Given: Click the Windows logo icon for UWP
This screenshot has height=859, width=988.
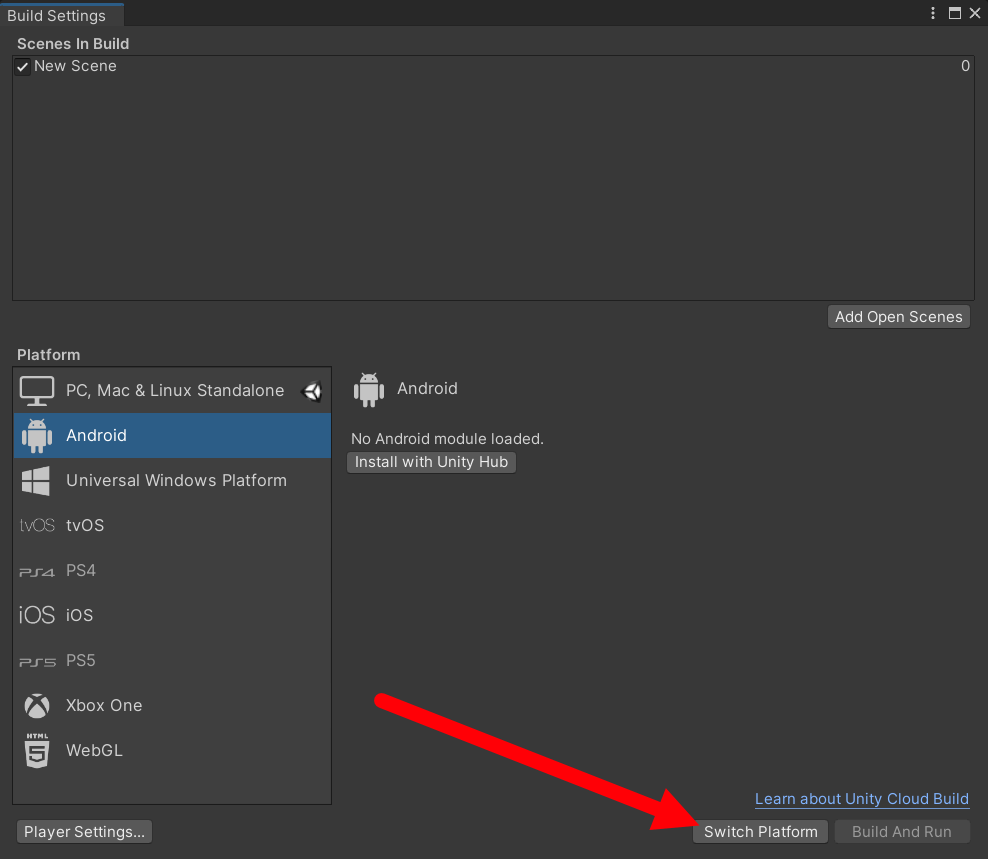Looking at the screenshot, I should click(x=36, y=481).
